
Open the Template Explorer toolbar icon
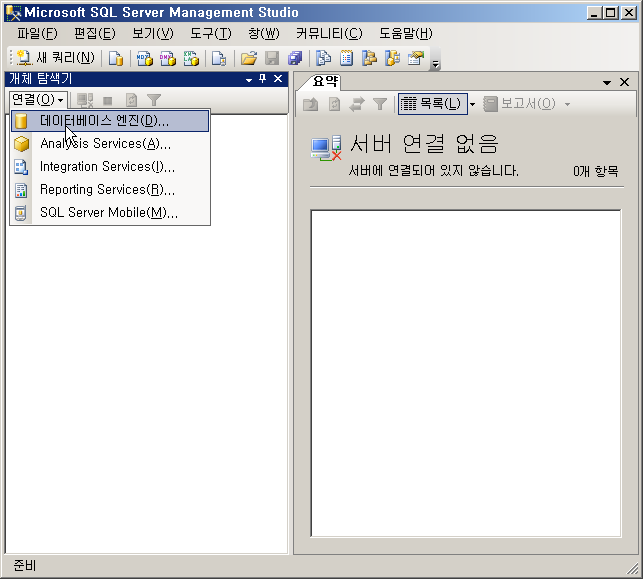[392, 58]
